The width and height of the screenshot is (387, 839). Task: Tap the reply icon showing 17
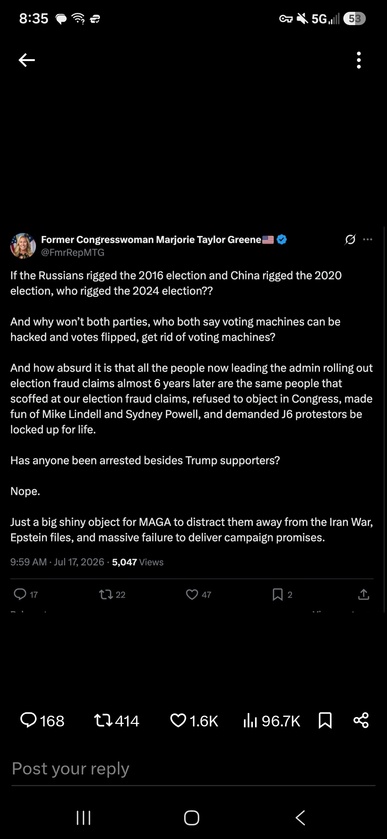coord(26,594)
